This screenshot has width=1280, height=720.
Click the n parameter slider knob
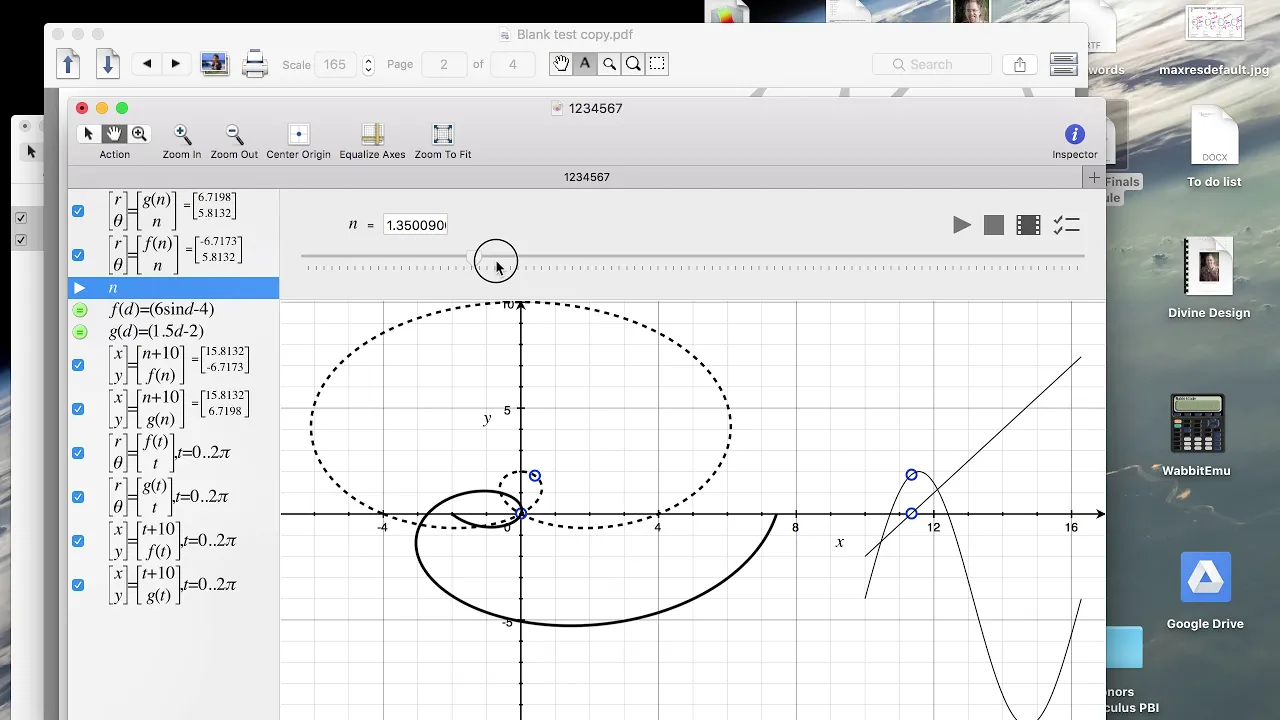tap(477, 260)
